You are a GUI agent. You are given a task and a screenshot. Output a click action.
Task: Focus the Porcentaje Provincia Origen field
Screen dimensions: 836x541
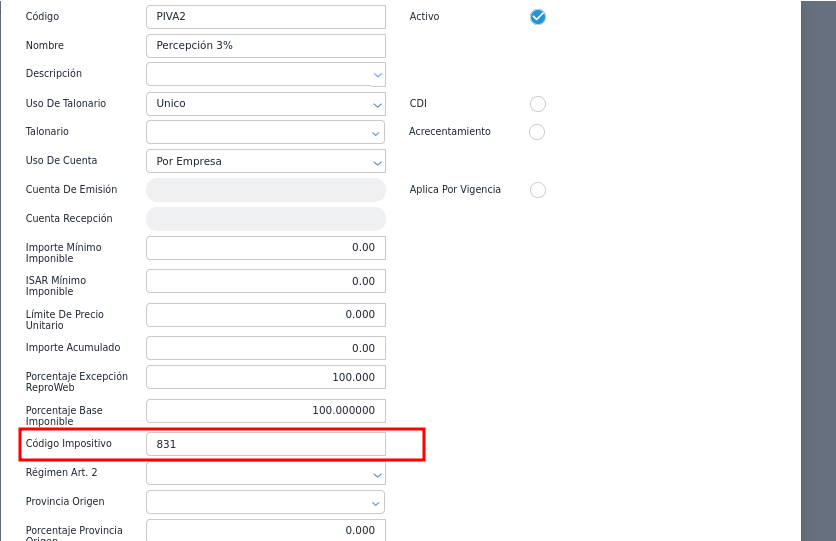265,530
